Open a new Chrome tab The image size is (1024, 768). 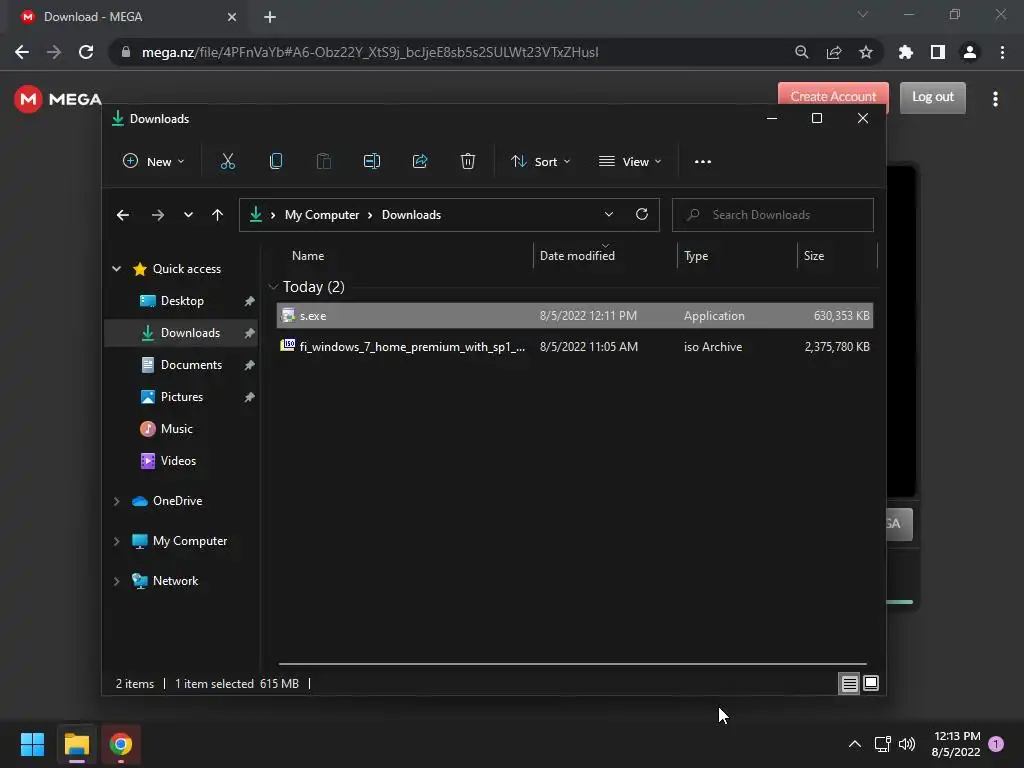270,17
